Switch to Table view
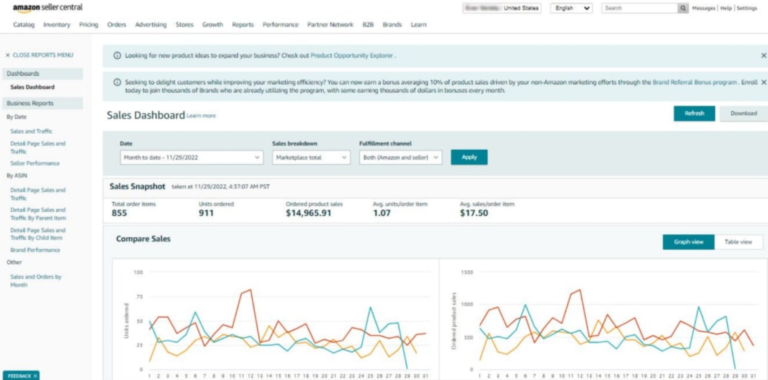Viewport: 768px width, 380px height. (738, 242)
